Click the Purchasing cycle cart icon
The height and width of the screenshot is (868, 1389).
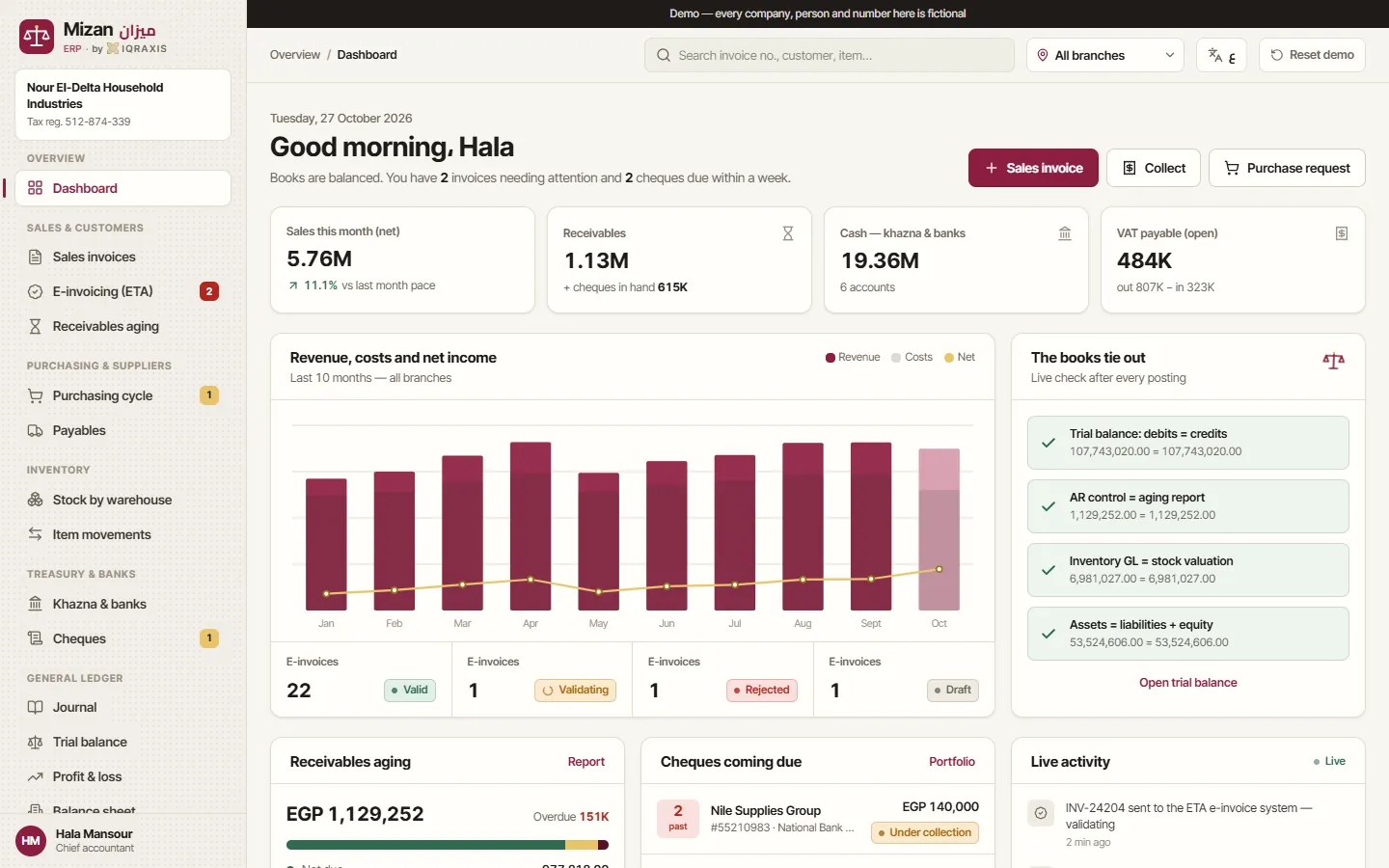point(36,395)
